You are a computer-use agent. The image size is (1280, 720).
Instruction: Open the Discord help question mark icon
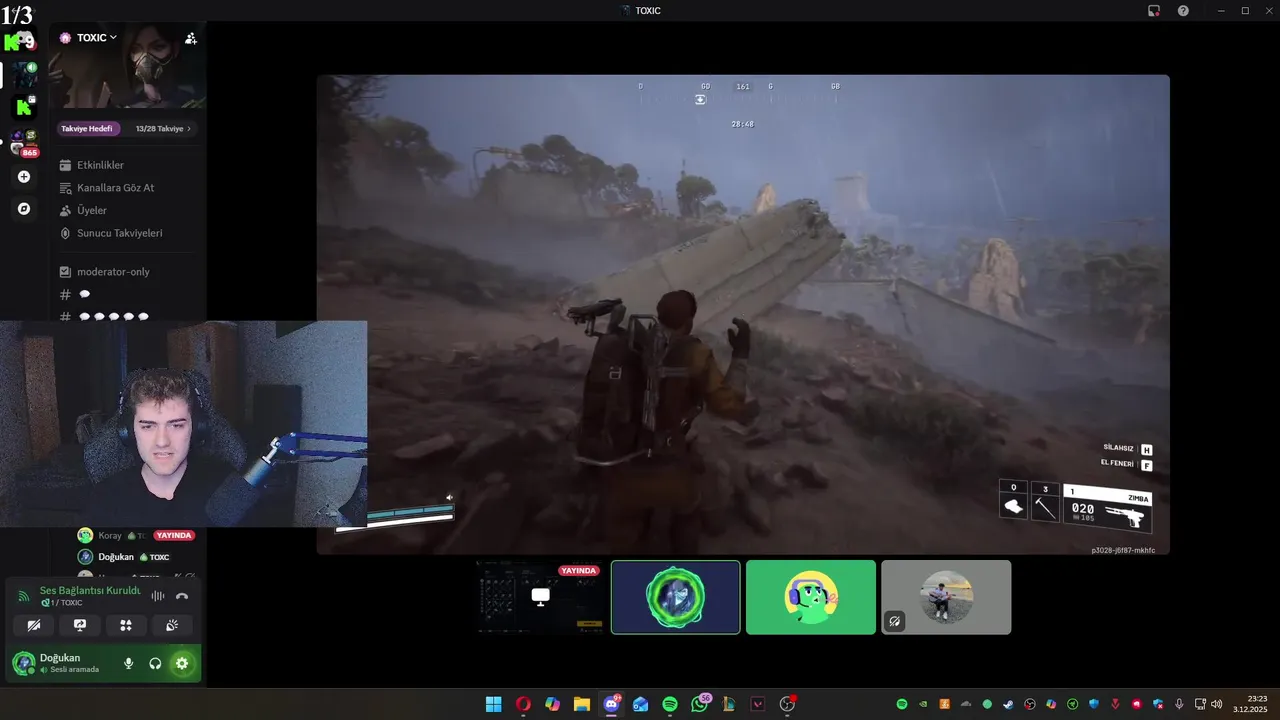pos(1183,10)
